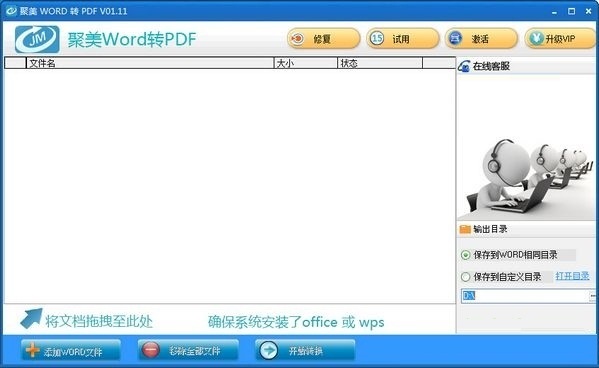
Task: Click the 激活 activate button
Action: coord(481,39)
